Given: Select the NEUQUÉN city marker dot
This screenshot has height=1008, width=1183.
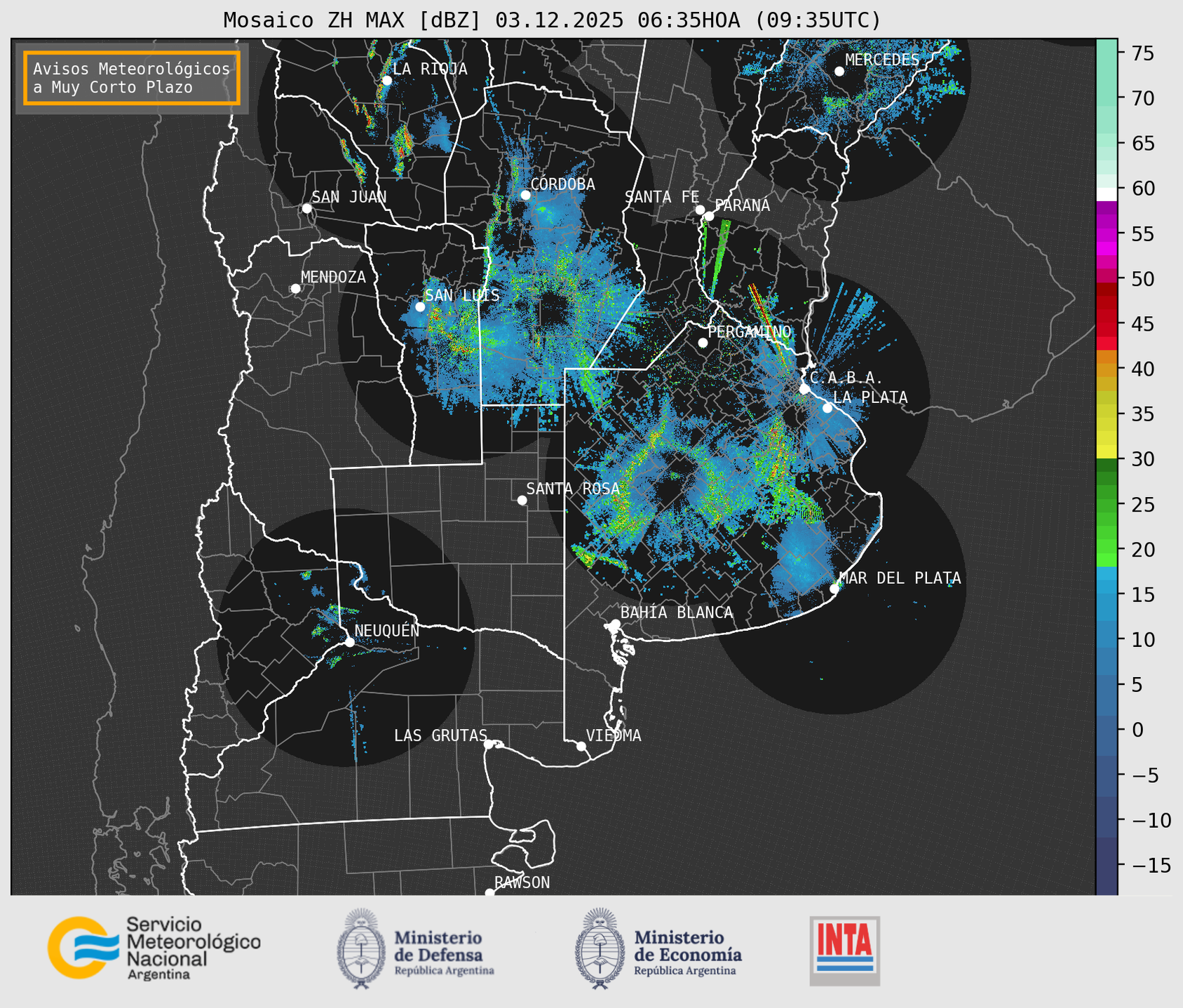Looking at the screenshot, I should pyautogui.click(x=349, y=641).
